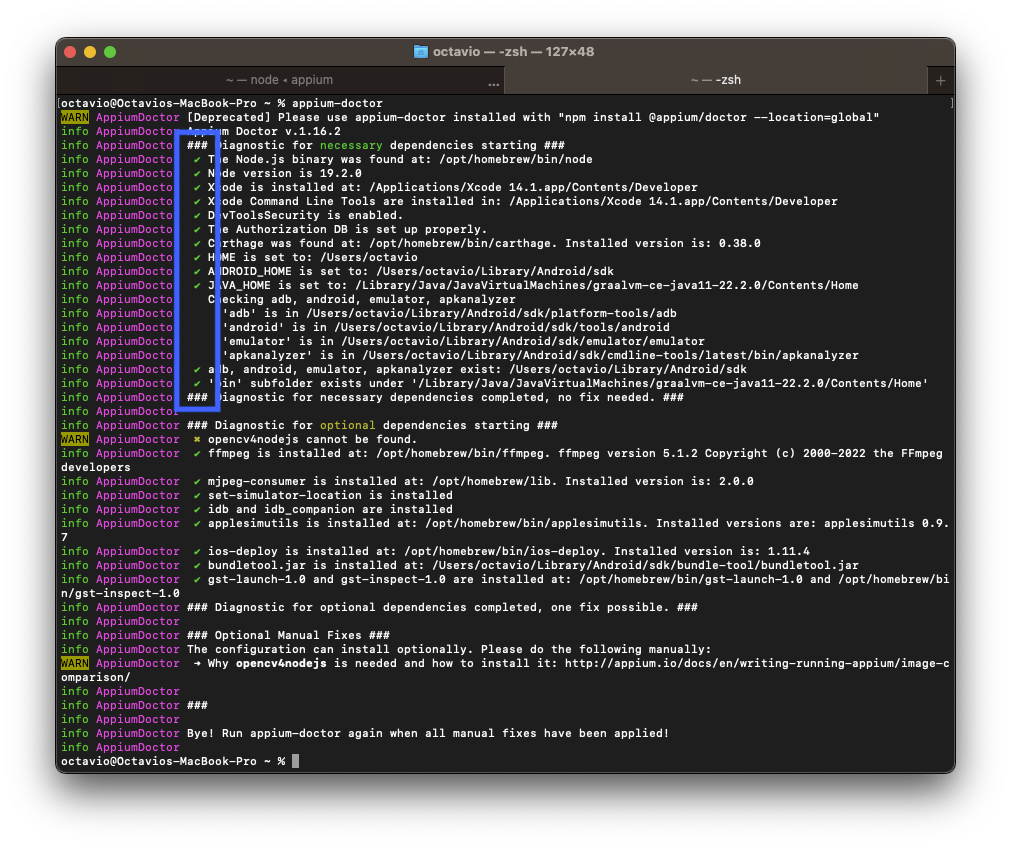
Task: Click the ellipsis on the node appium tab
Action: click(494, 84)
